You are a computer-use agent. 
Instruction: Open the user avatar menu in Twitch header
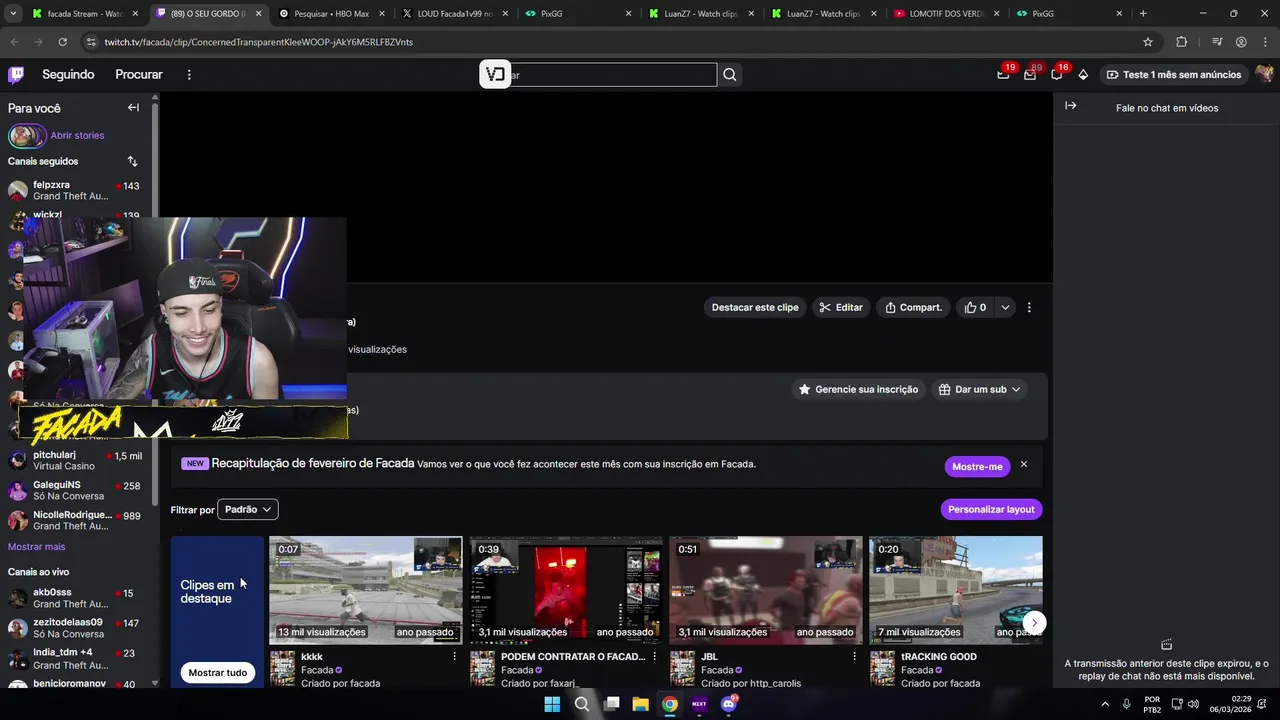1264,75
